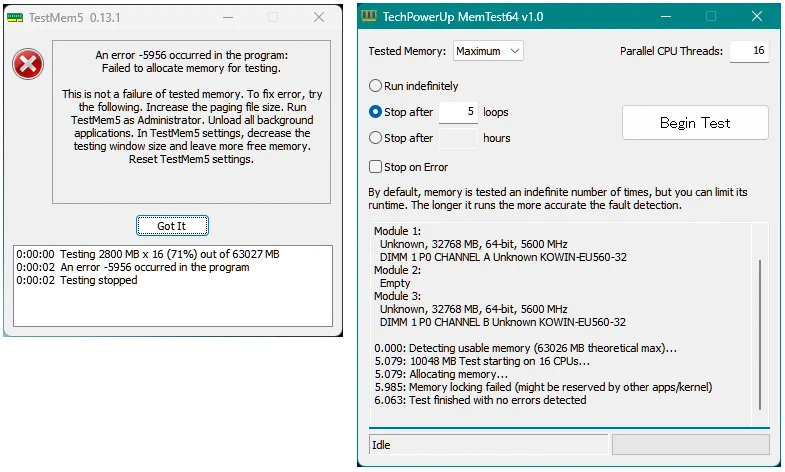Viewport: 785px width, 472px height.
Task: Click log line 'Testing 2800 MB x 16'
Action: (148, 254)
